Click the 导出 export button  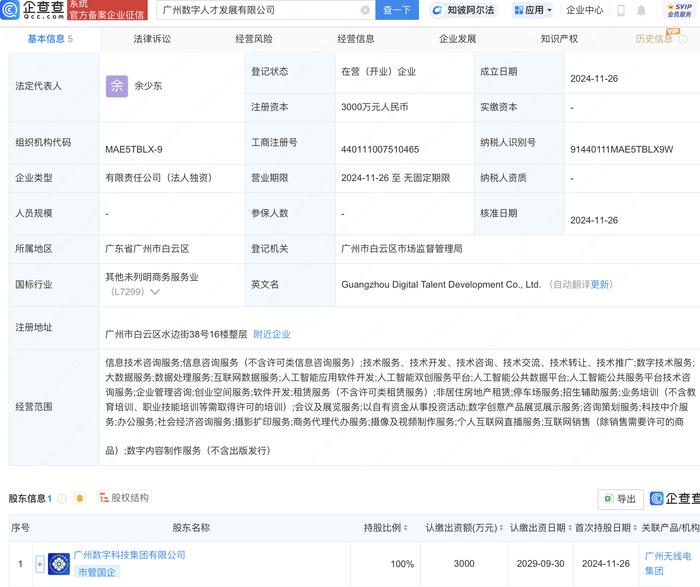(620, 499)
